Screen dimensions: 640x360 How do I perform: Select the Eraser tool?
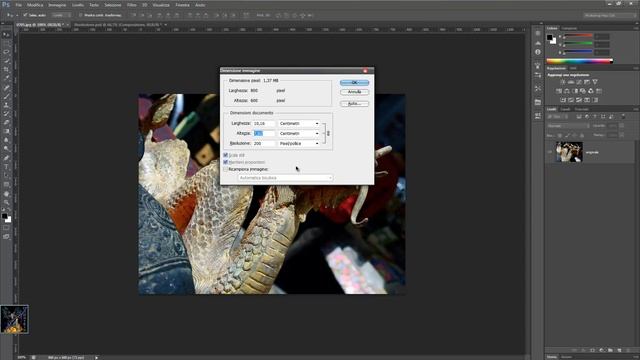click(x=6, y=122)
